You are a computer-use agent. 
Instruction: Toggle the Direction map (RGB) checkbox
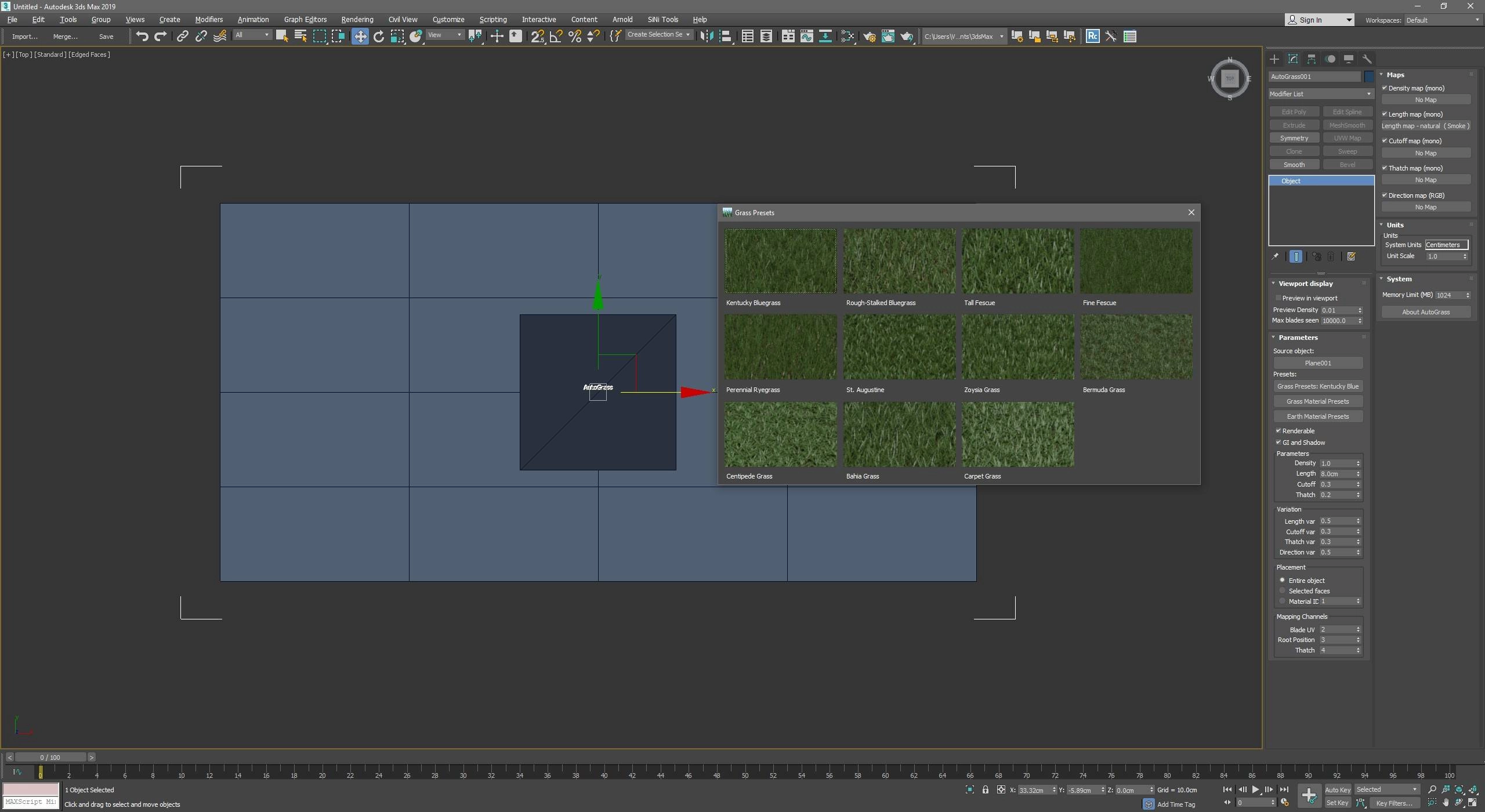1385,195
